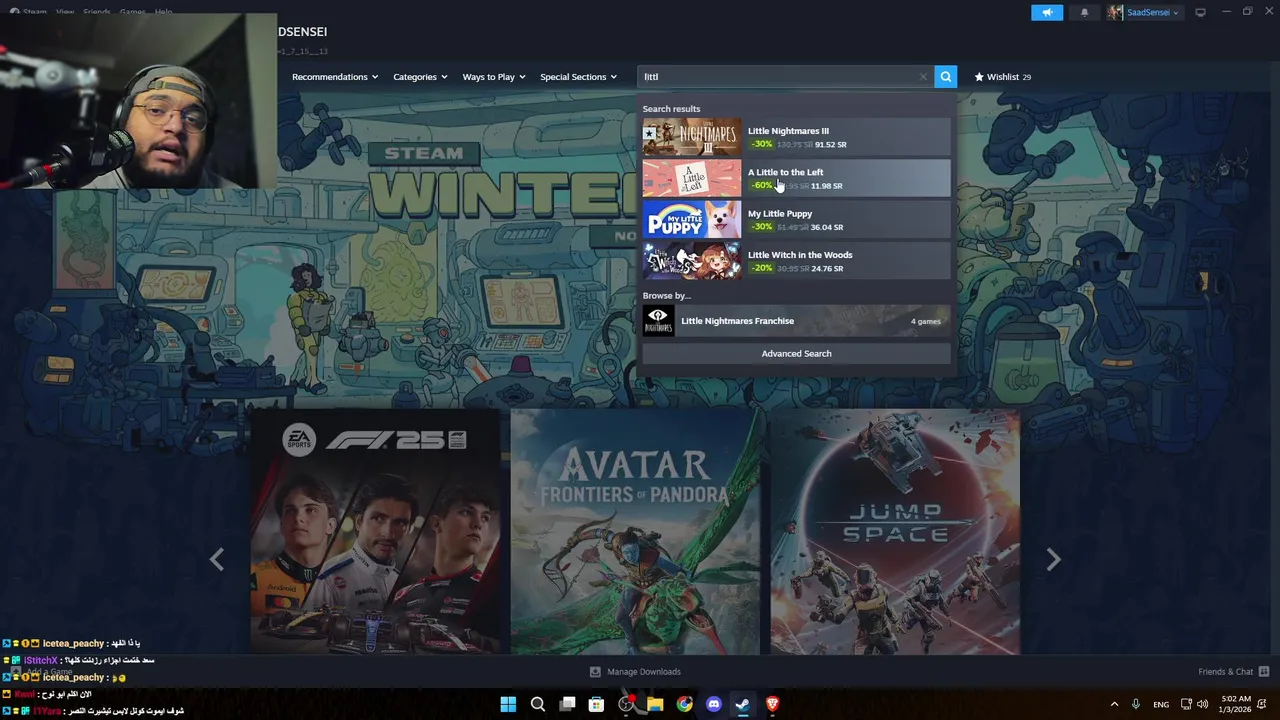Image resolution: width=1280 pixels, height=720 pixels.
Task: Open the View menu
Action: coord(65,12)
